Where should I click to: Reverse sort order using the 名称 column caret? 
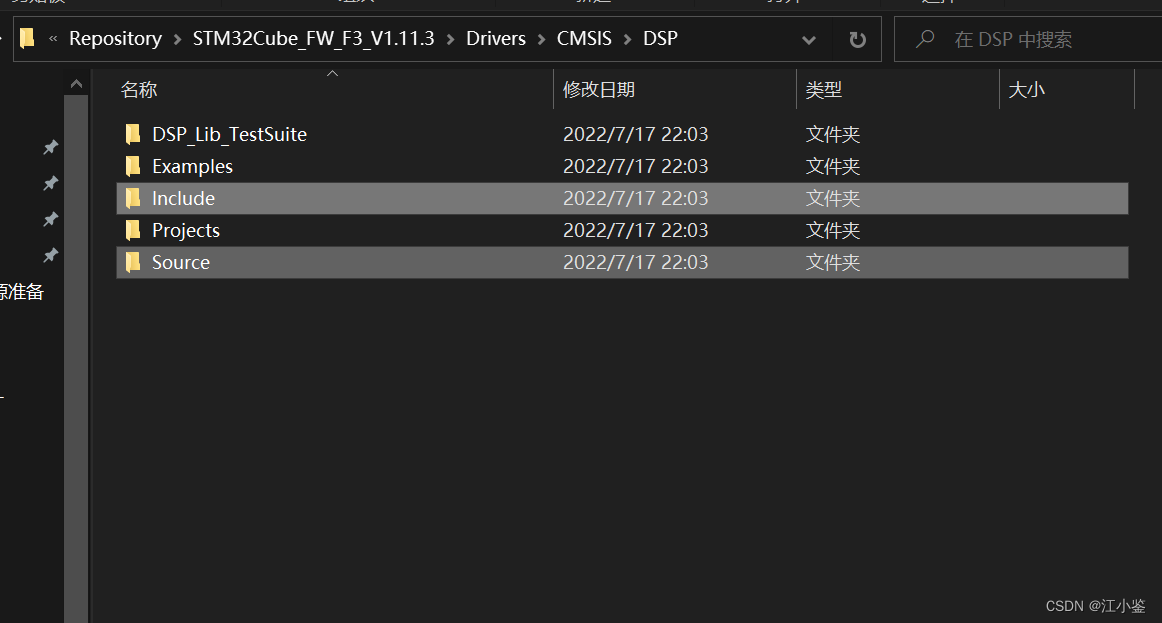332,72
